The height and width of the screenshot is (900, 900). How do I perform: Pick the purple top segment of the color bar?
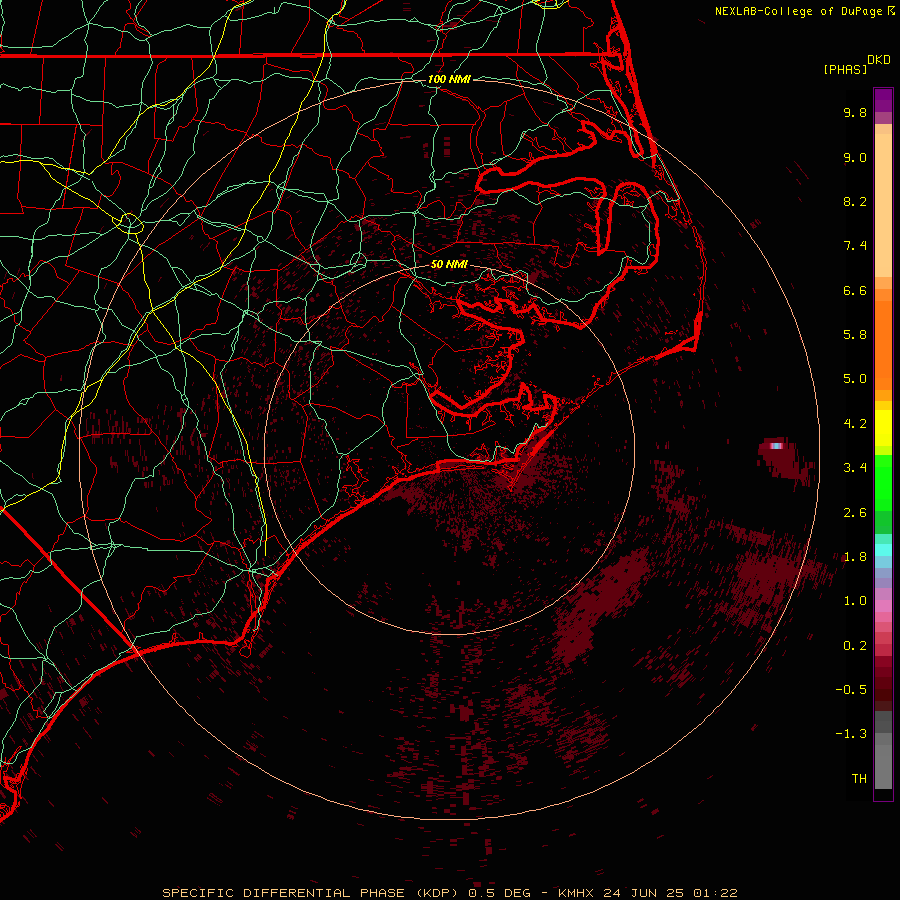click(883, 100)
